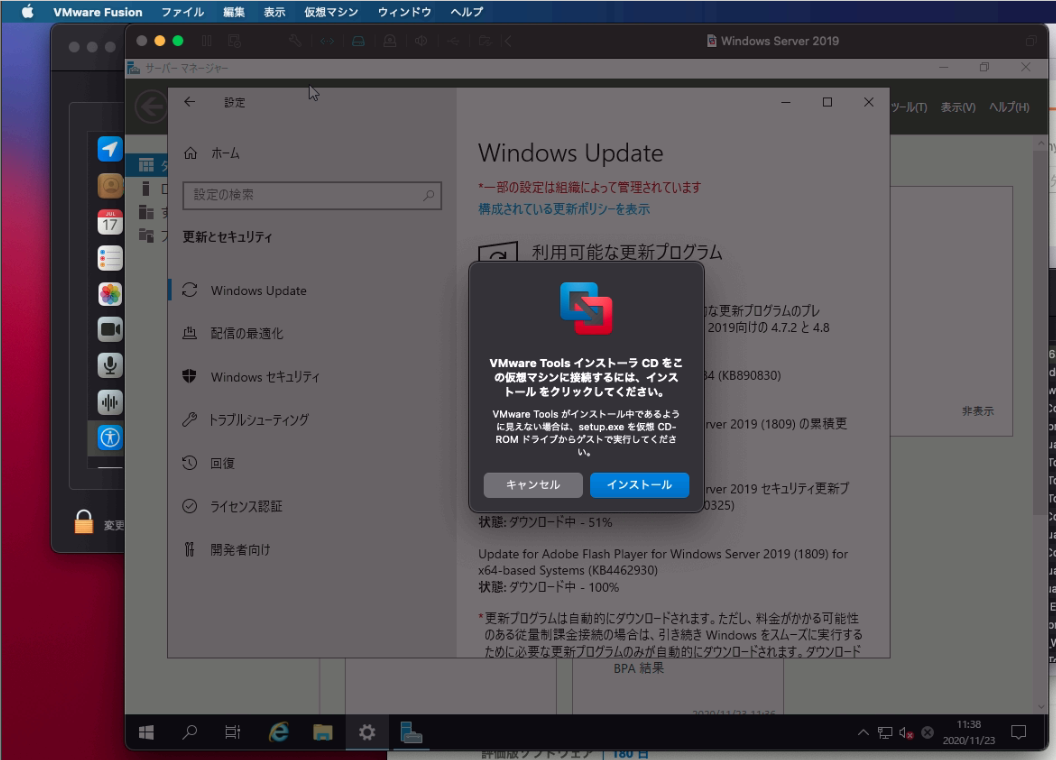Click the search magnifier icon in Settings
The width and height of the screenshot is (1056, 760).
428,195
